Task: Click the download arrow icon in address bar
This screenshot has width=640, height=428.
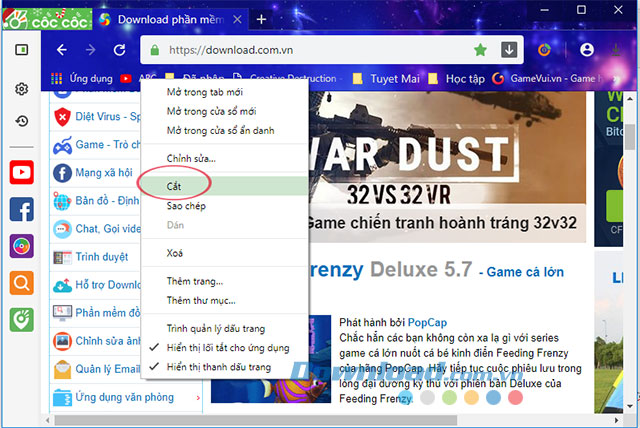Action: point(508,50)
